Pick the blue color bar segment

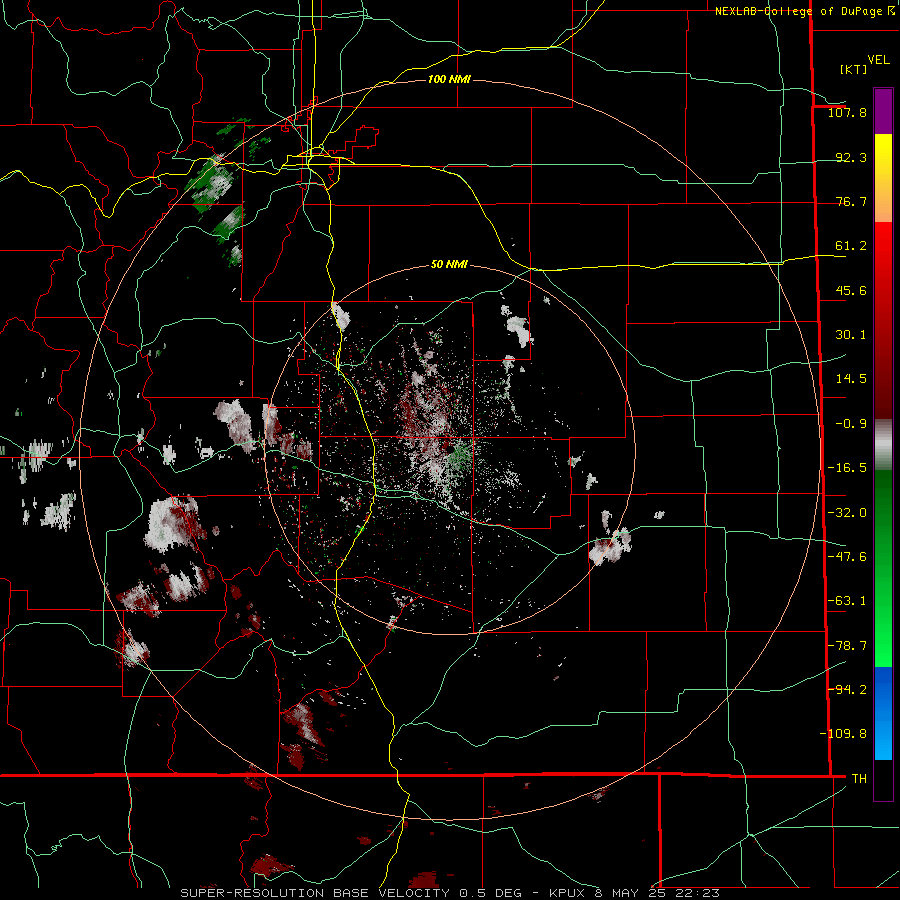click(x=883, y=713)
